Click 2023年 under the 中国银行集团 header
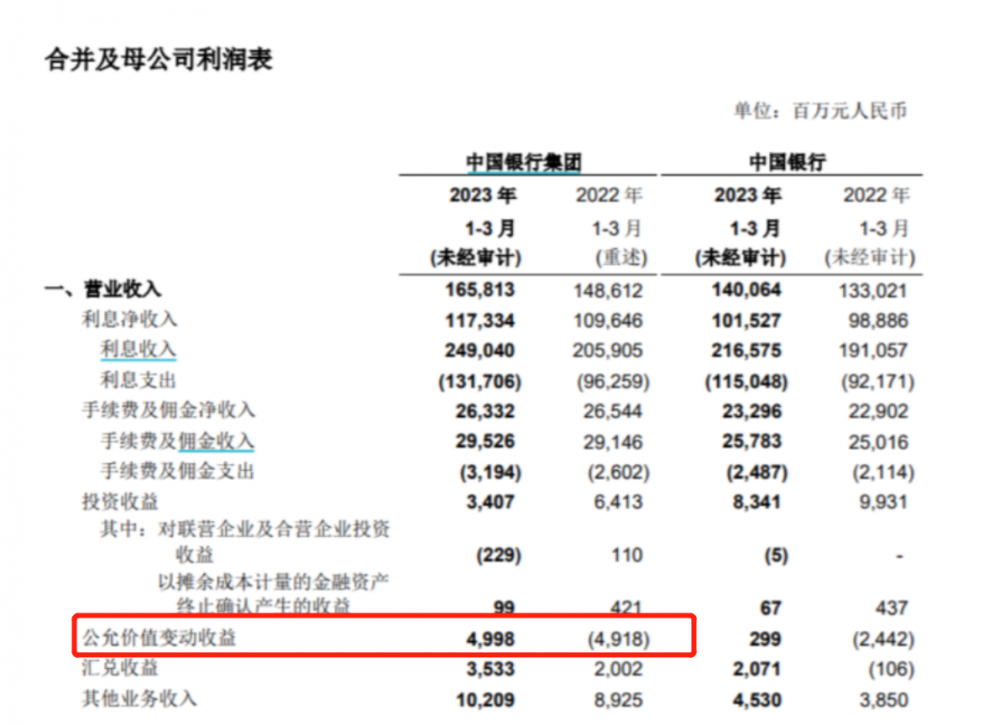 click(x=483, y=195)
